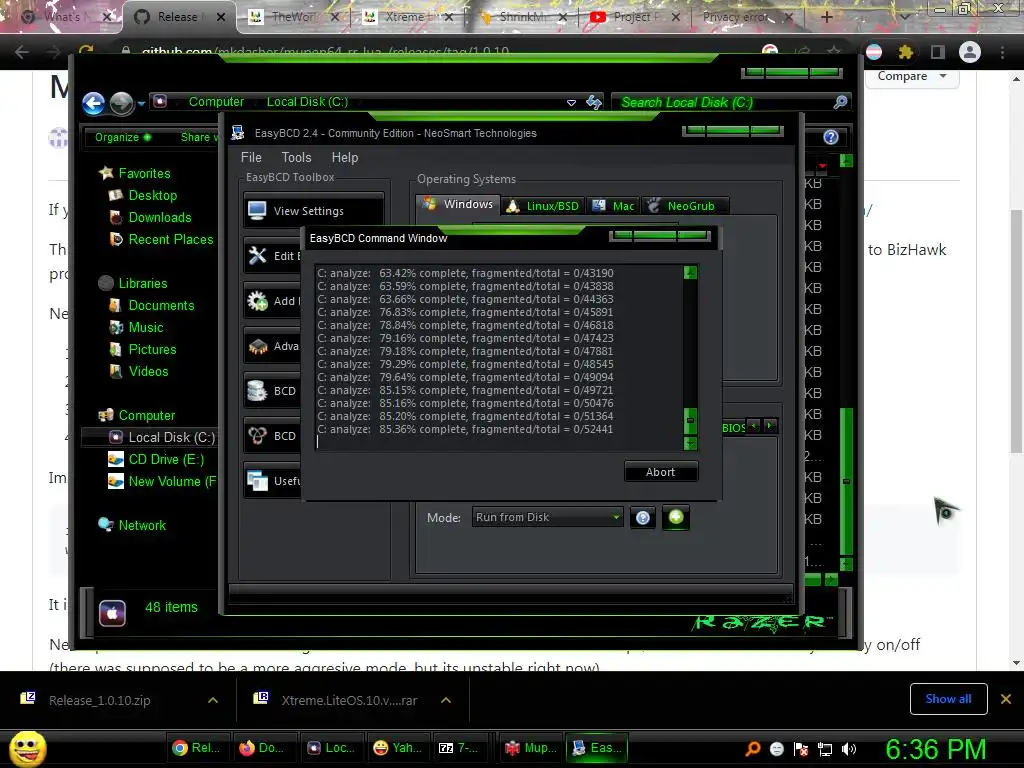
Task: Click the Explorer file list scrollbar thumb
Action: click(x=846, y=481)
